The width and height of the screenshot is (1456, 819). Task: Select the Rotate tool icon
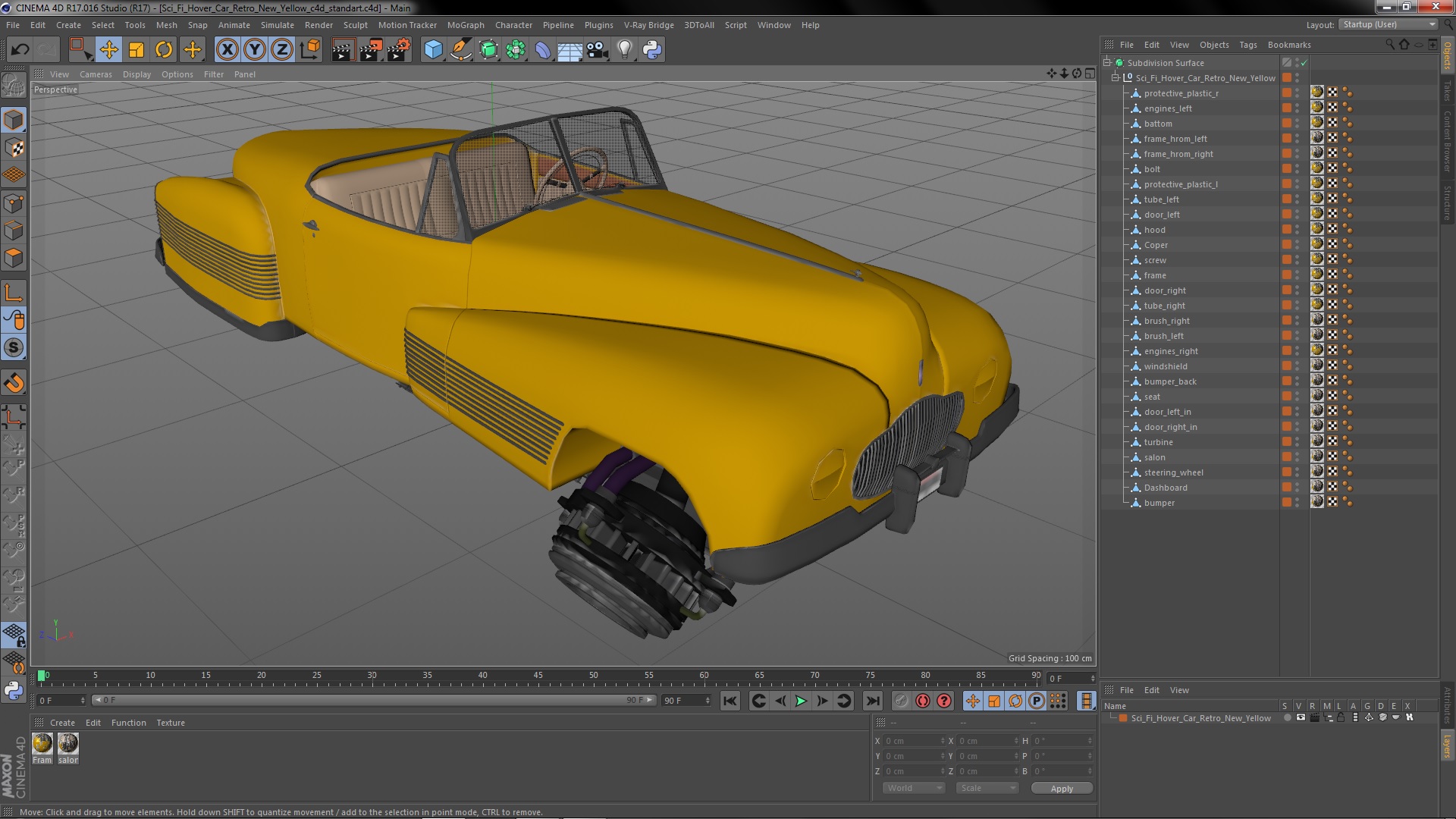pos(164,50)
